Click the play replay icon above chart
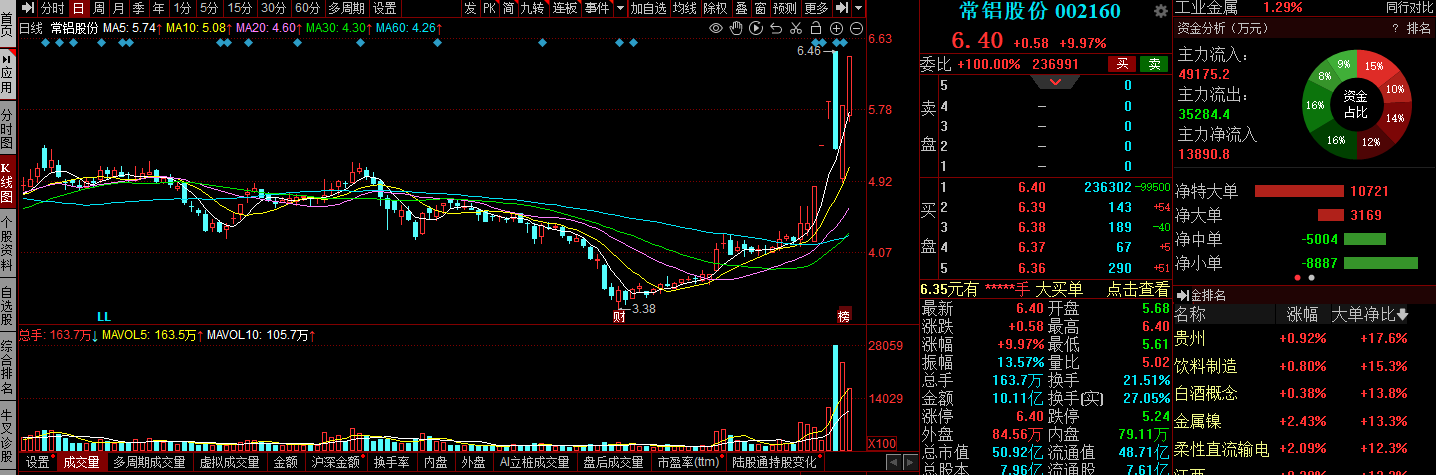Screen dimensions: 1436x475 coord(756,28)
